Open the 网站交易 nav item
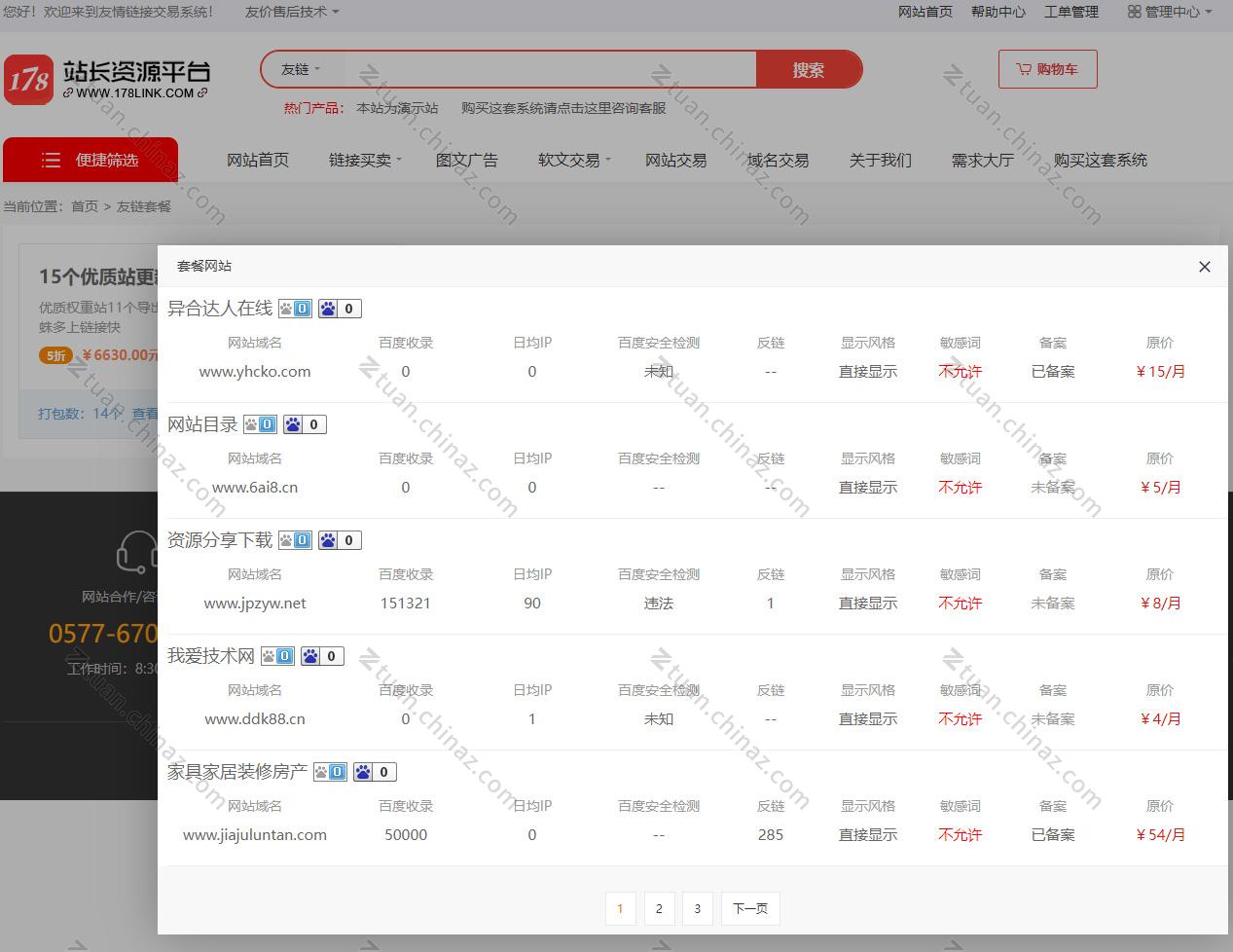 tap(676, 161)
